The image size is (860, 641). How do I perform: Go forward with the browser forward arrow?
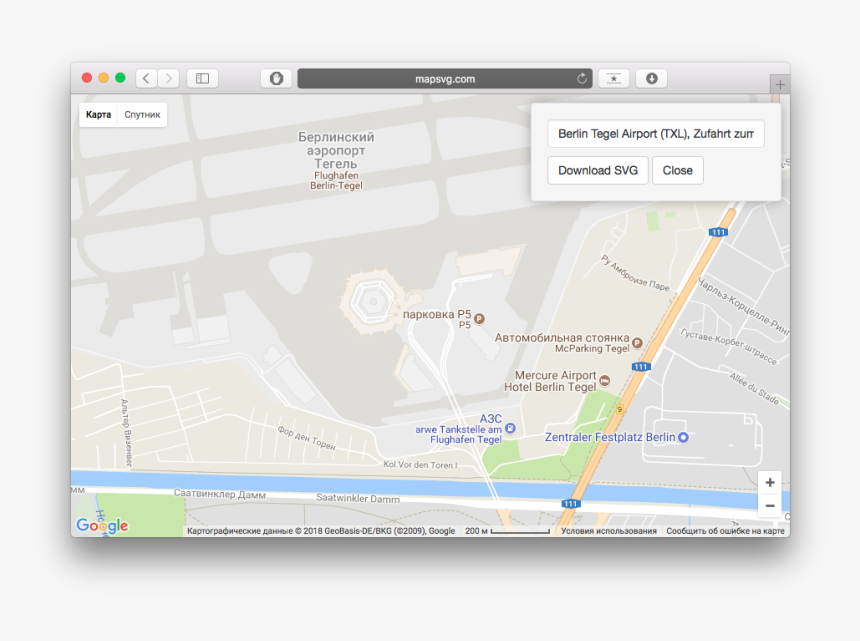point(169,78)
